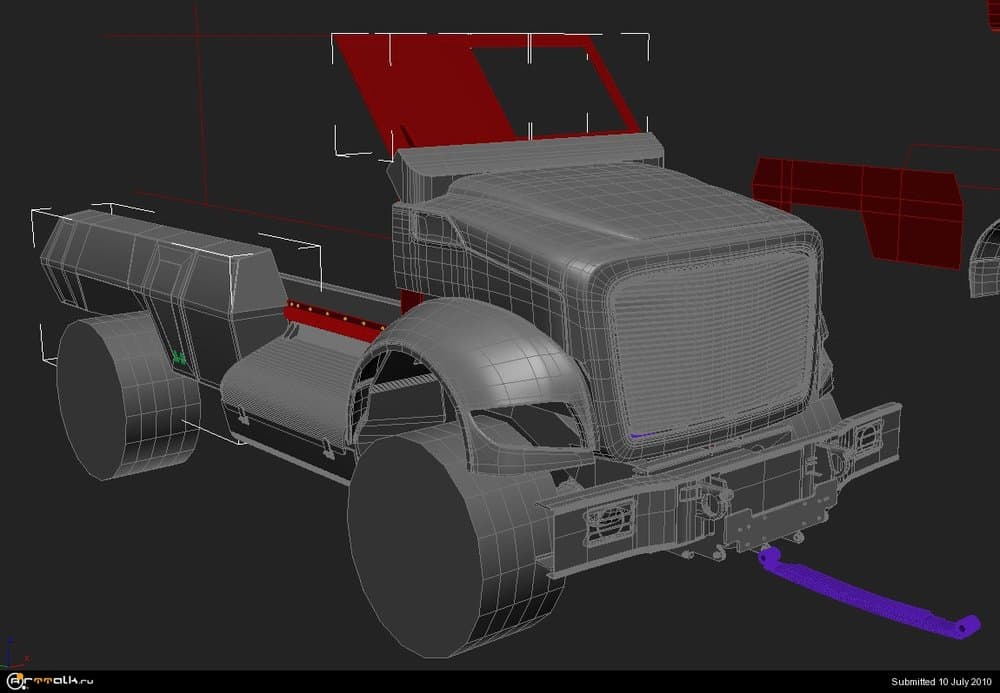
Task: Select the red fender panel on the right
Action: coord(860,205)
